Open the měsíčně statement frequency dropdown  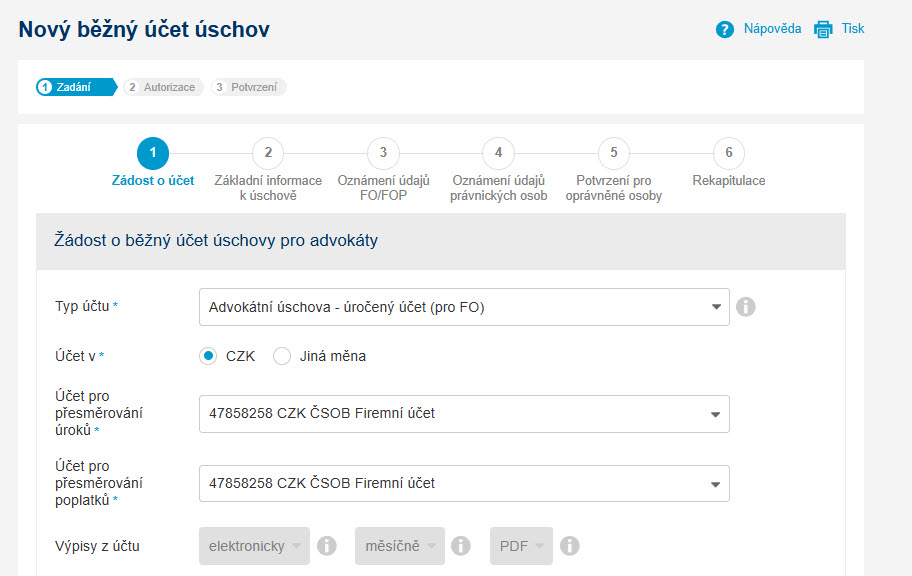(400, 546)
